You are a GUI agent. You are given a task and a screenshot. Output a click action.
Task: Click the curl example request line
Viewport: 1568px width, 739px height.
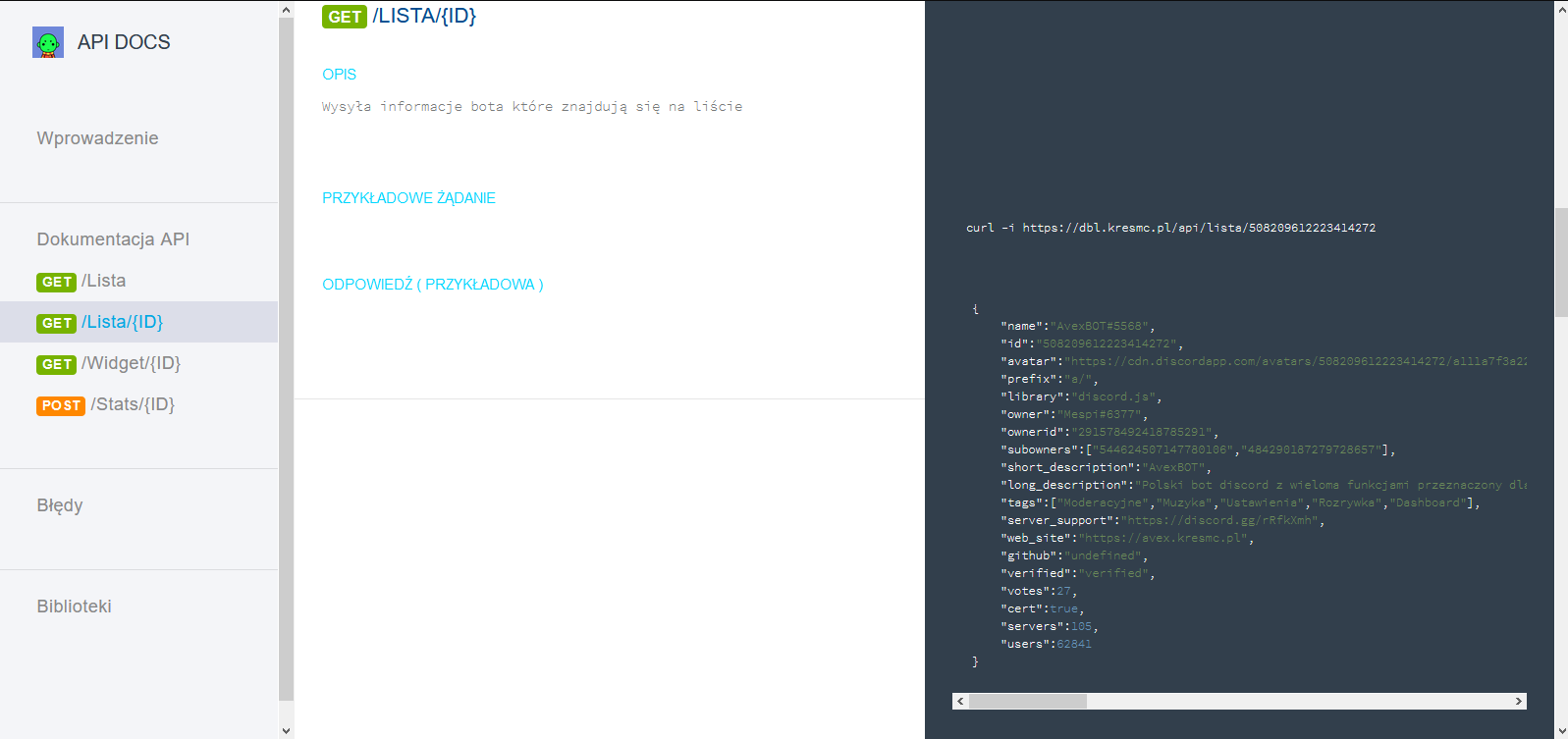point(1170,228)
